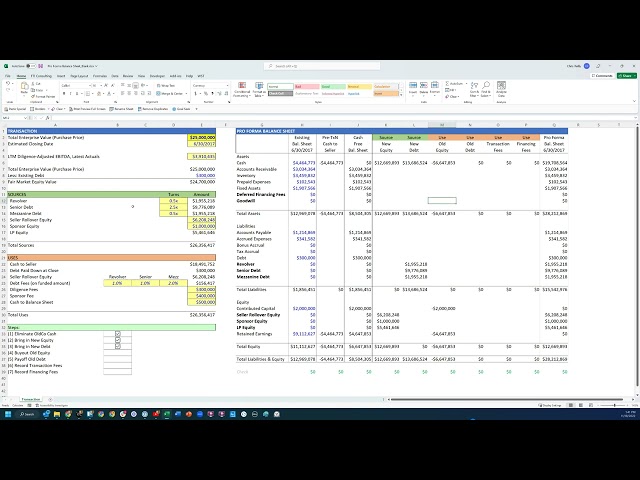
Task: Expand the cell styles gallery
Action: (x=401, y=95)
